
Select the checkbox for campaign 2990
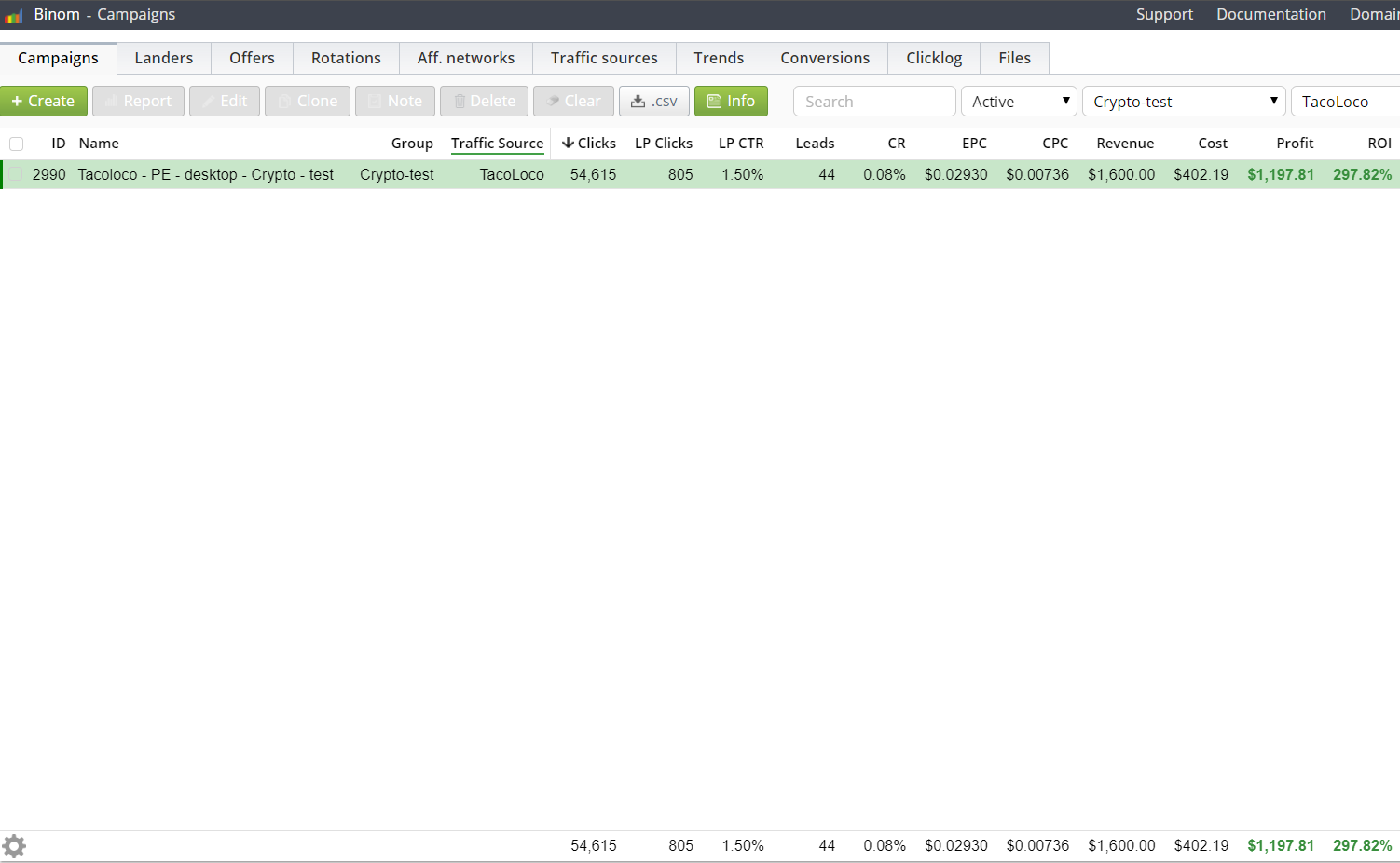16,174
